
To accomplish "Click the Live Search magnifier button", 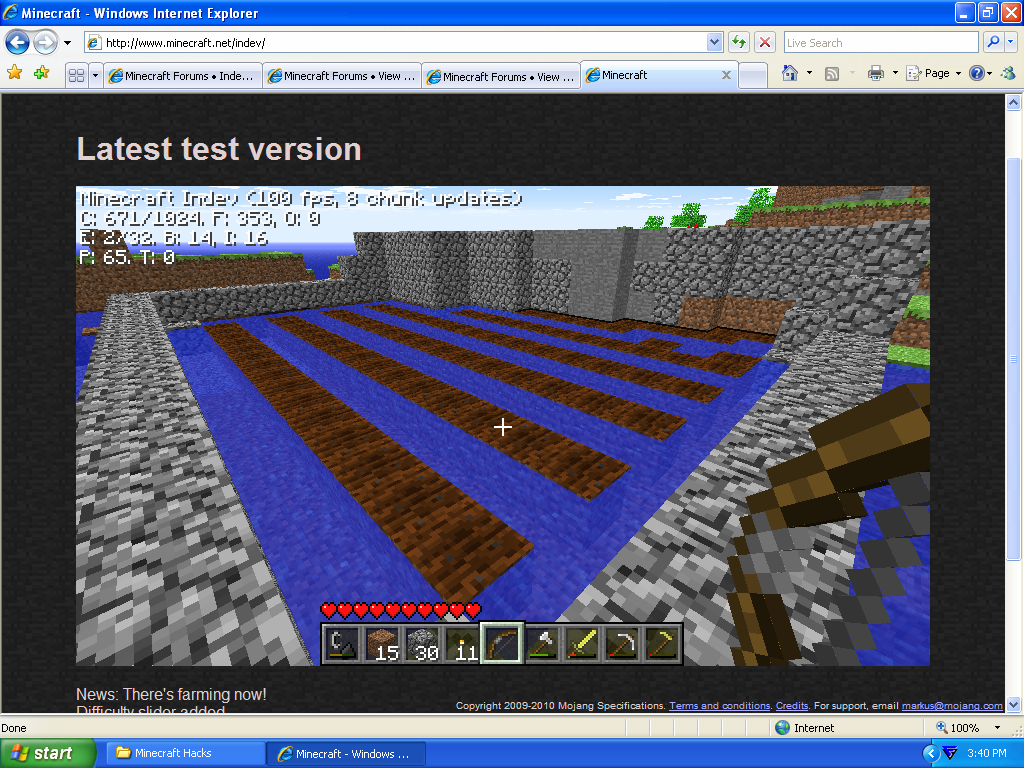I will coord(993,42).
